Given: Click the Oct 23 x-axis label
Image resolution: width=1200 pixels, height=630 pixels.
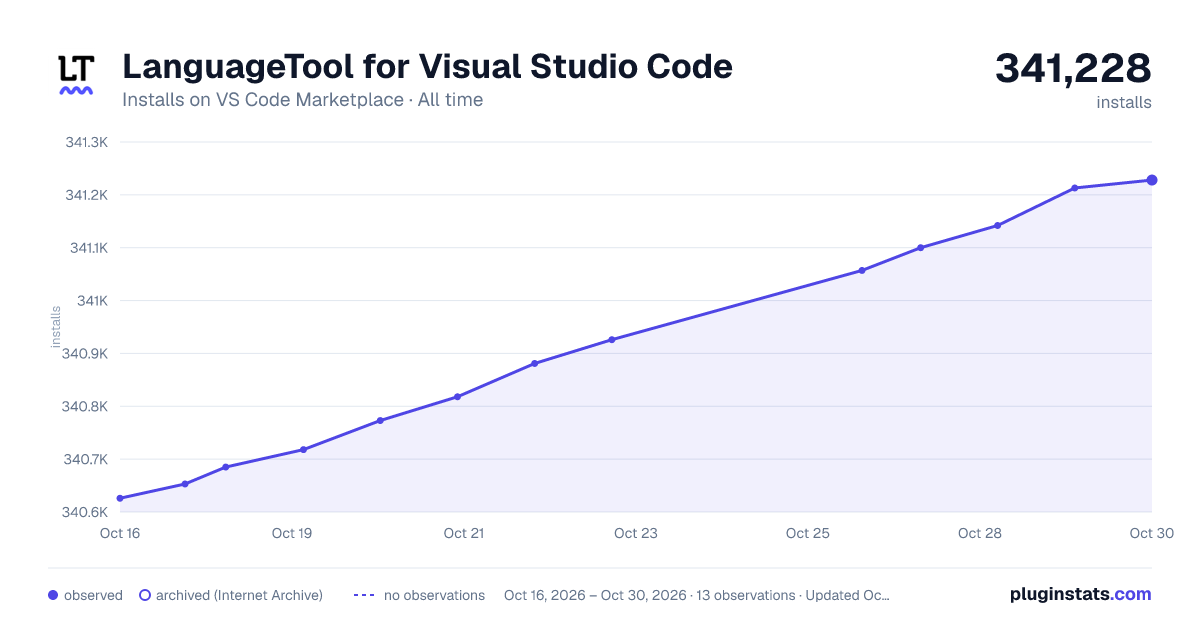Looking at the screenshot, I should (636, 533).
